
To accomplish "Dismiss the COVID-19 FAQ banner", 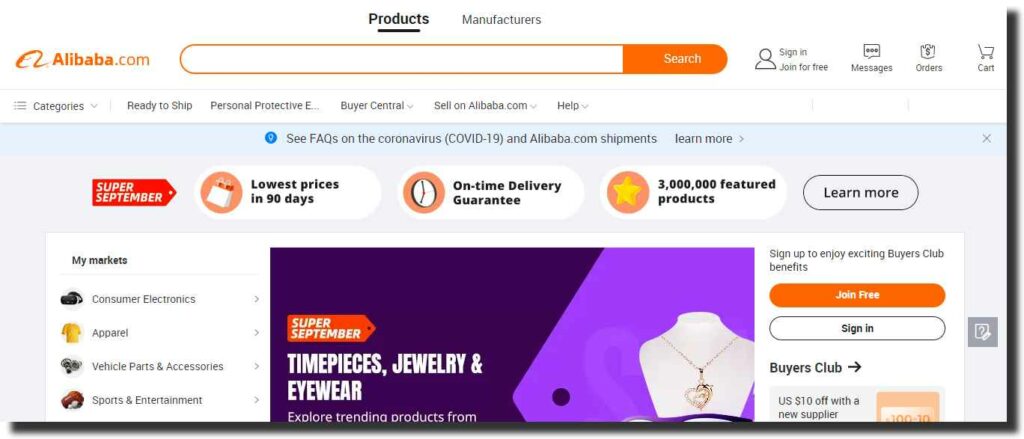I will click(x=986, y=138).
